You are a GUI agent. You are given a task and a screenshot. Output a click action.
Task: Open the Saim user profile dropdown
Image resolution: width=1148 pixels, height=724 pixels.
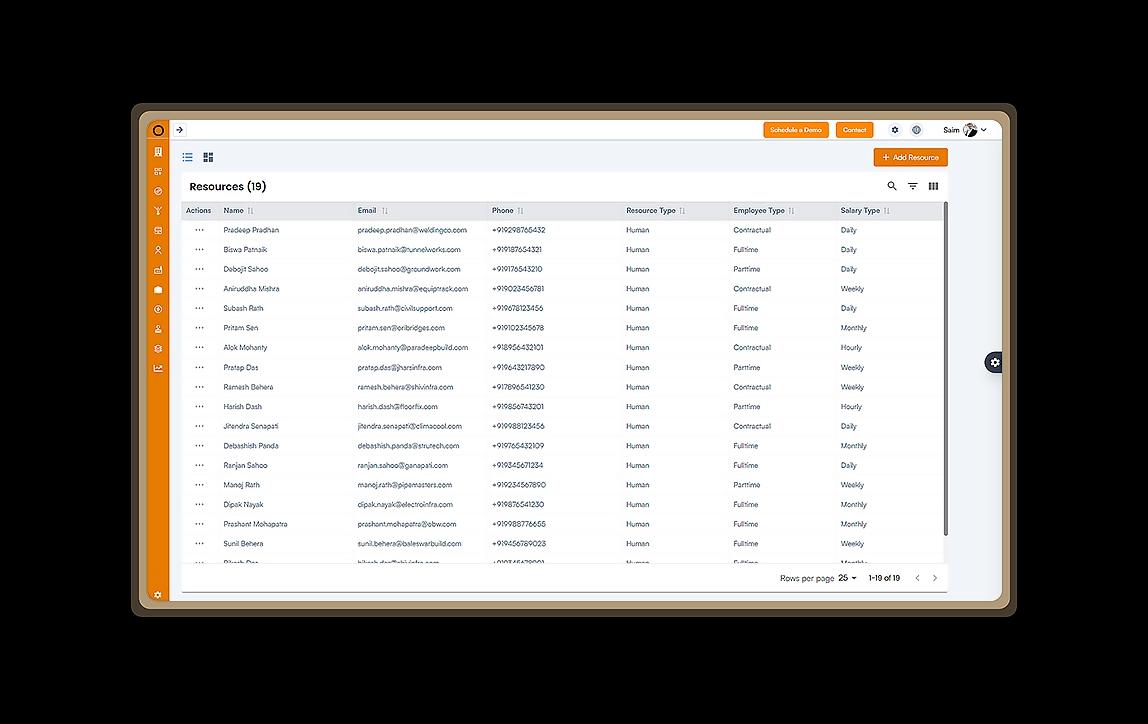point(964,130)
